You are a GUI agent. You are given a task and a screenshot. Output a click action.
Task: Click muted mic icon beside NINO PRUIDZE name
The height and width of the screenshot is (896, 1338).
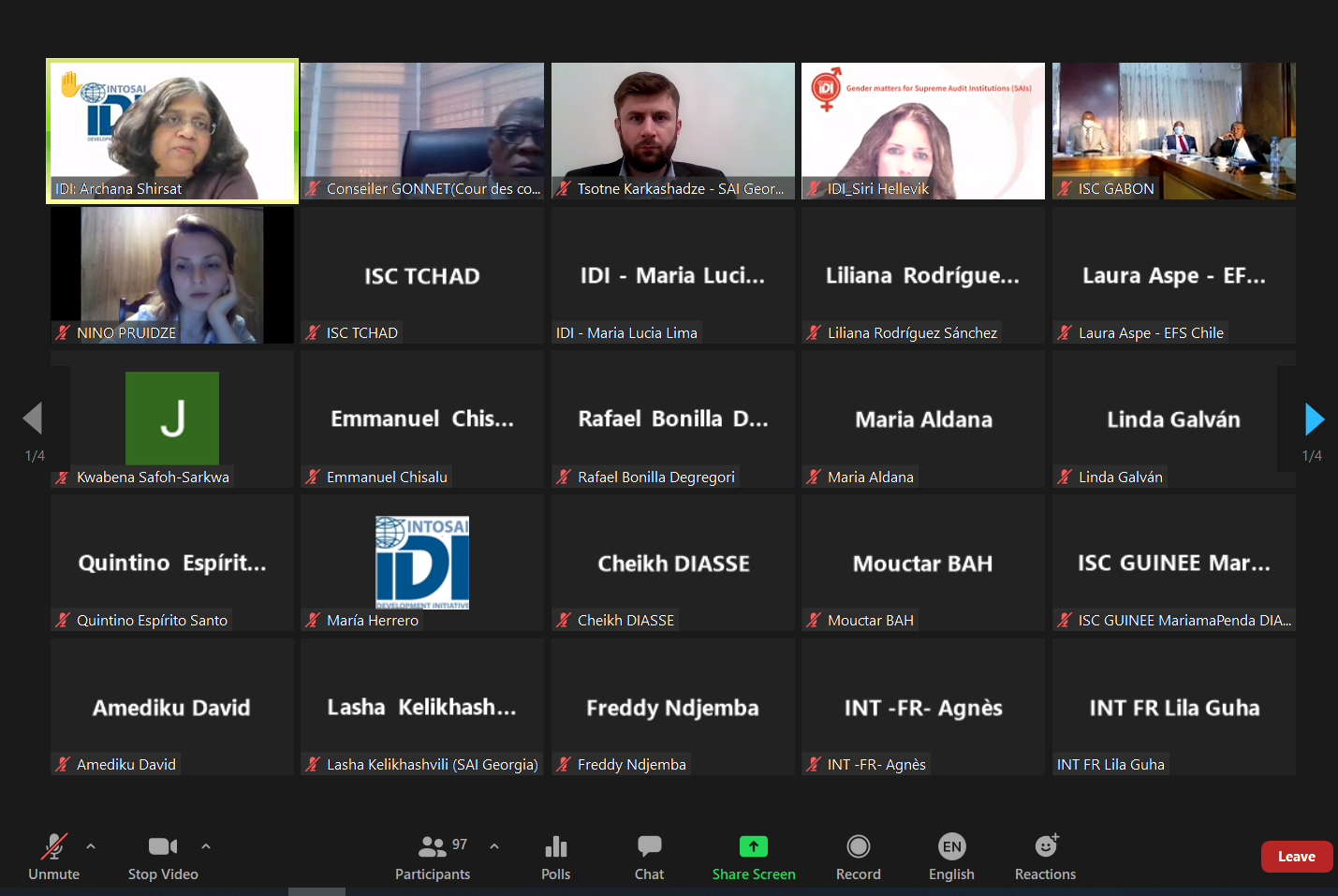63,332
